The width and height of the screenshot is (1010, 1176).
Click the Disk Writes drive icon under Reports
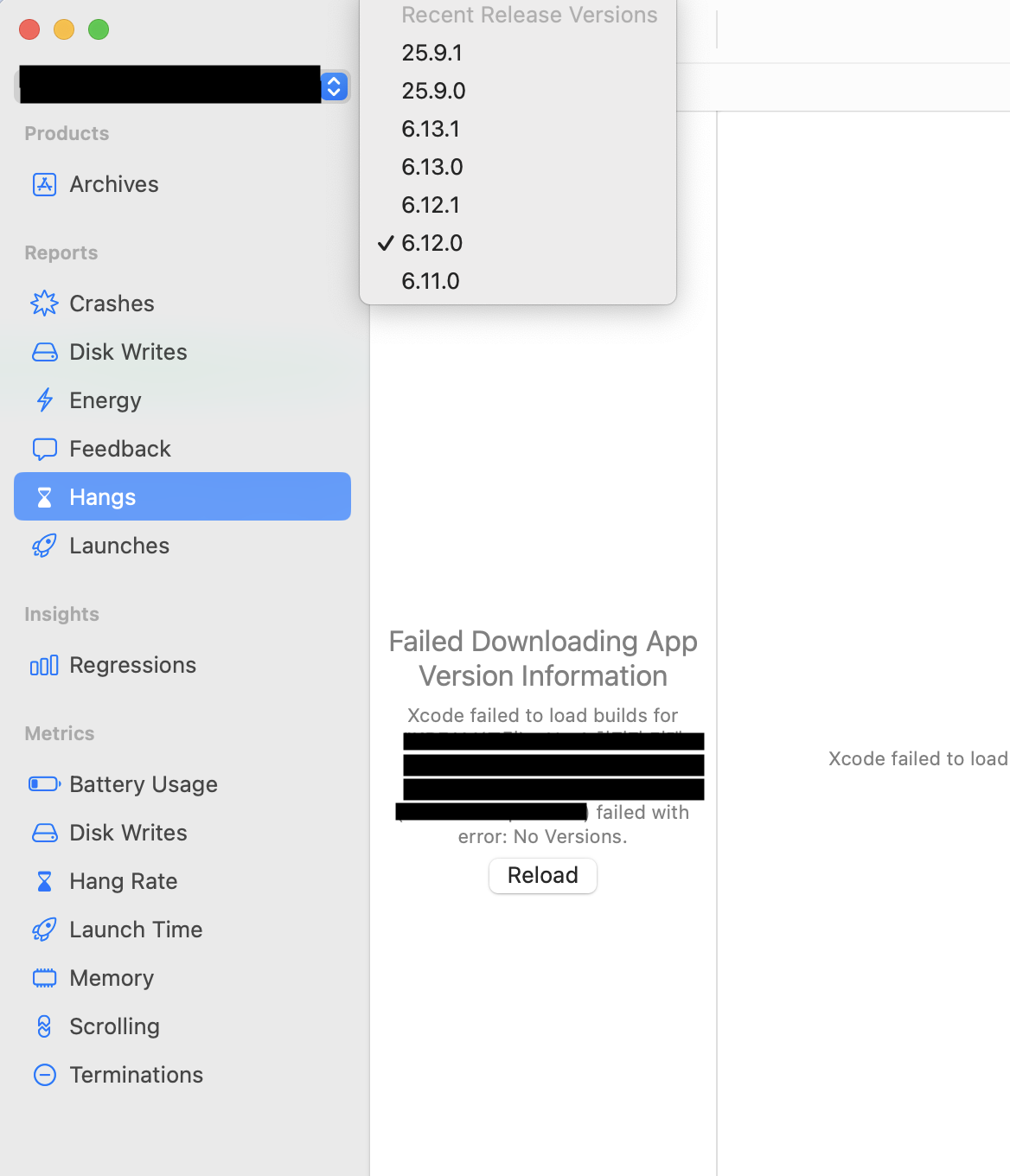click(x=44, y=352)
